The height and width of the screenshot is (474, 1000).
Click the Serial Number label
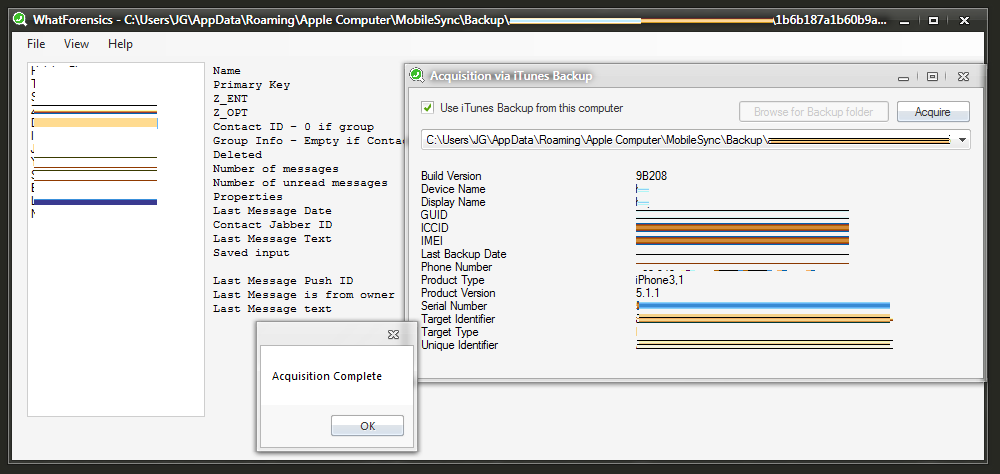453,306
